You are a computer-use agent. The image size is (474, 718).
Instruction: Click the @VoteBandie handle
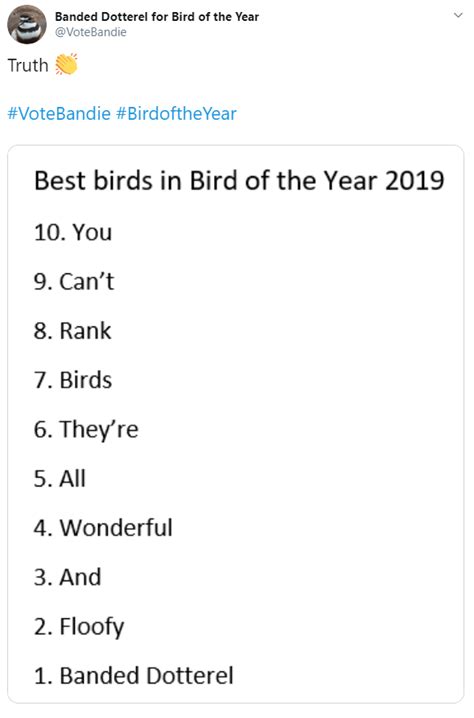coord(91,32)
